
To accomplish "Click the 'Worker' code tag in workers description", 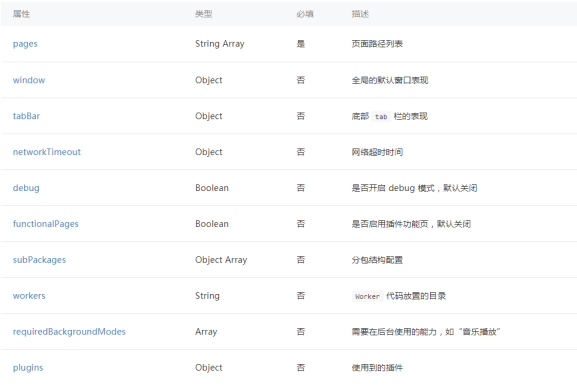I will [367, 296].
